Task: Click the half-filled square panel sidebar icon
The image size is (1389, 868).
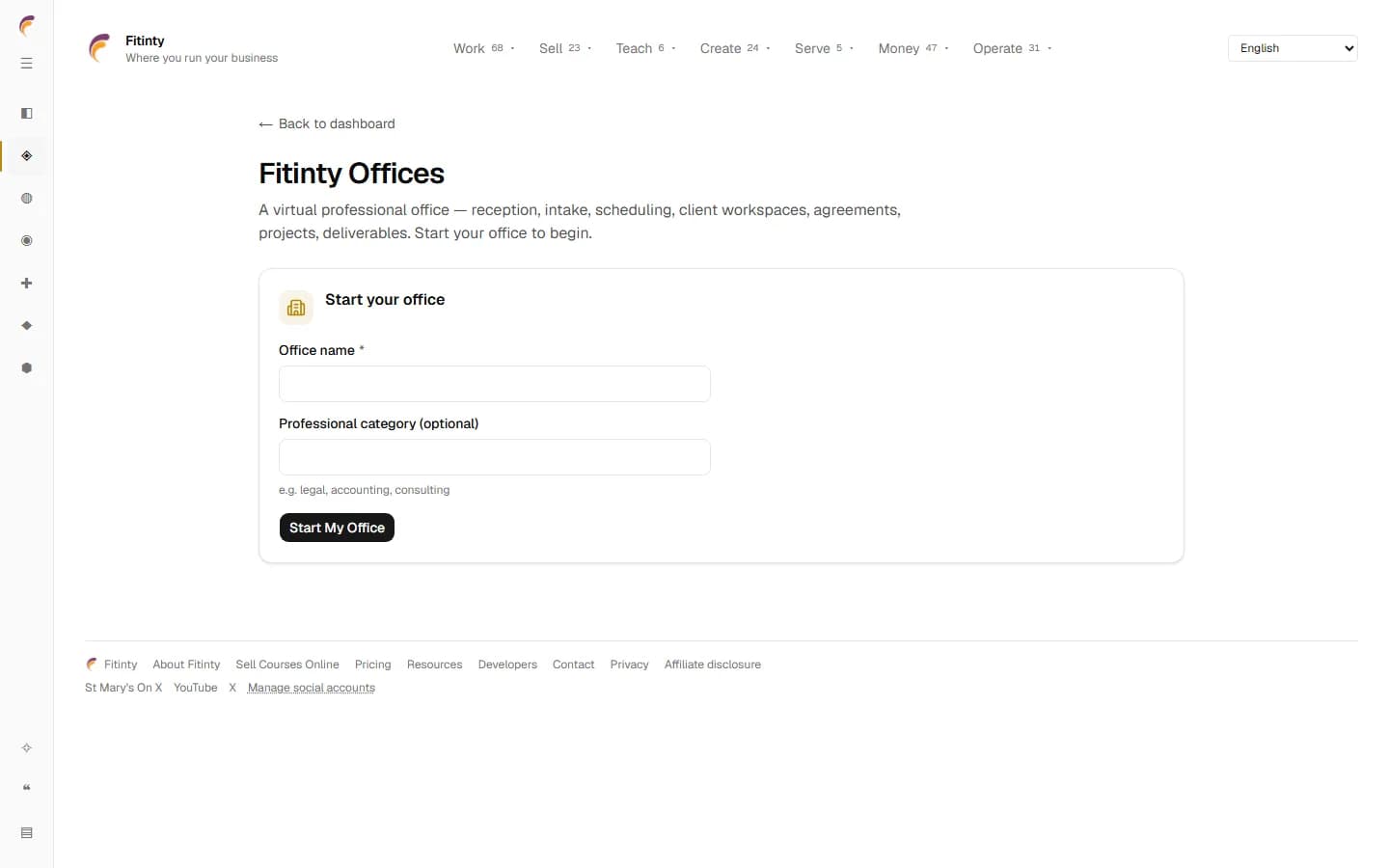Action: tap(27, 114)
